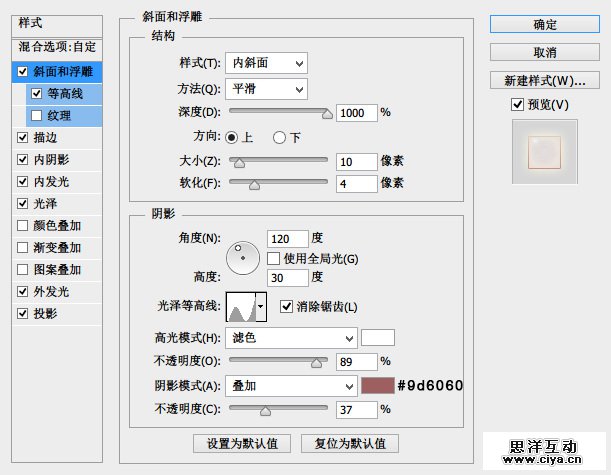Open the 样式 内斜面 dropdown

[266, 63]
